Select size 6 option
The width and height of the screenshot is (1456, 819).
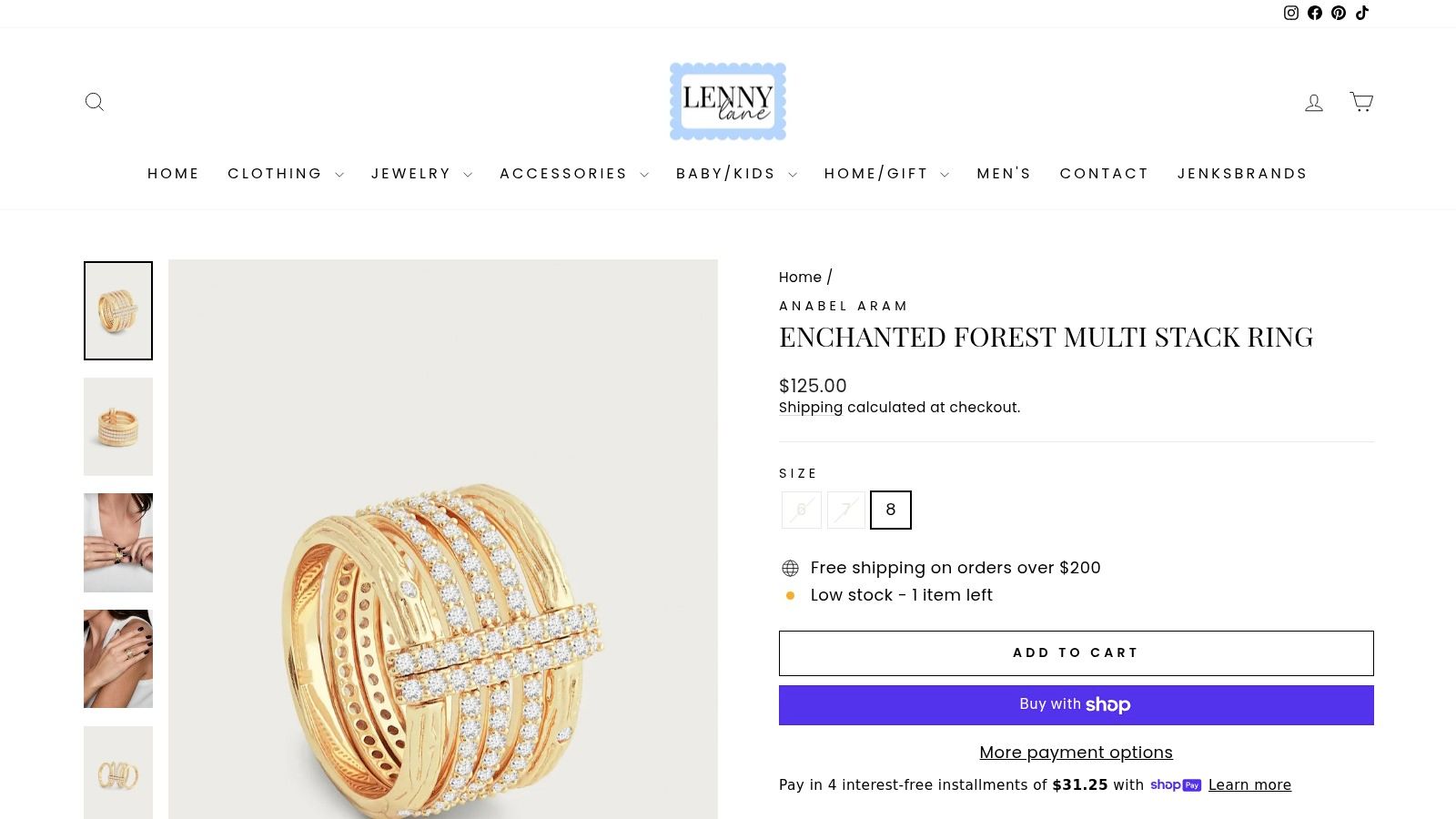pos(802,510)
